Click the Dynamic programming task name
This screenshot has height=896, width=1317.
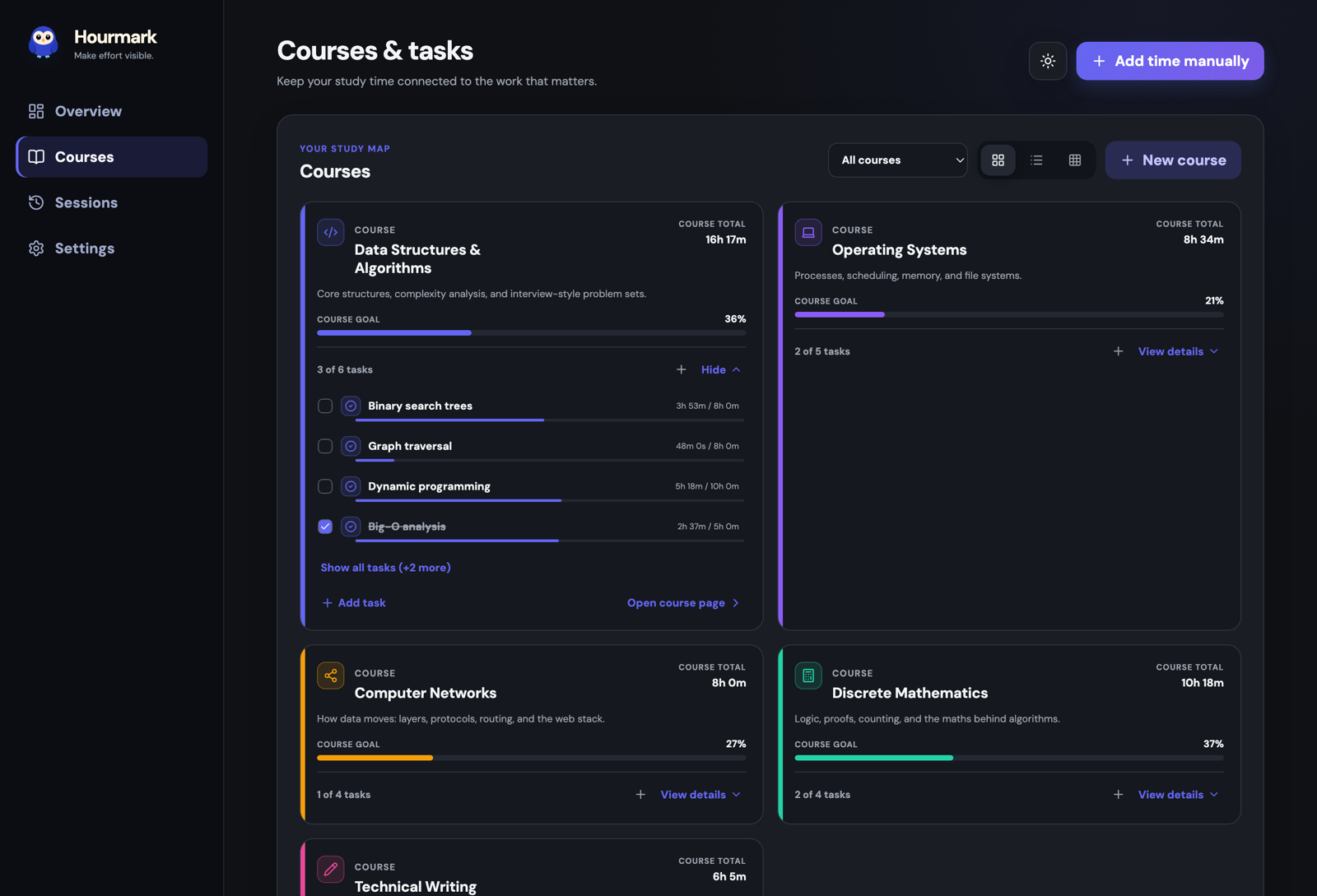(429, 486)
